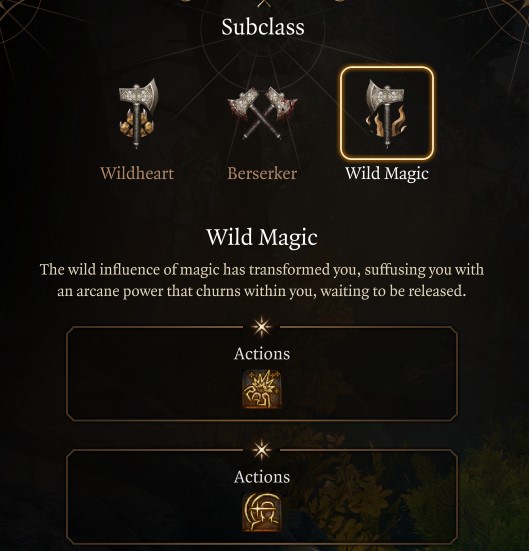
Task: Choose the Wildheart subclass label
Action: point(137,174)
